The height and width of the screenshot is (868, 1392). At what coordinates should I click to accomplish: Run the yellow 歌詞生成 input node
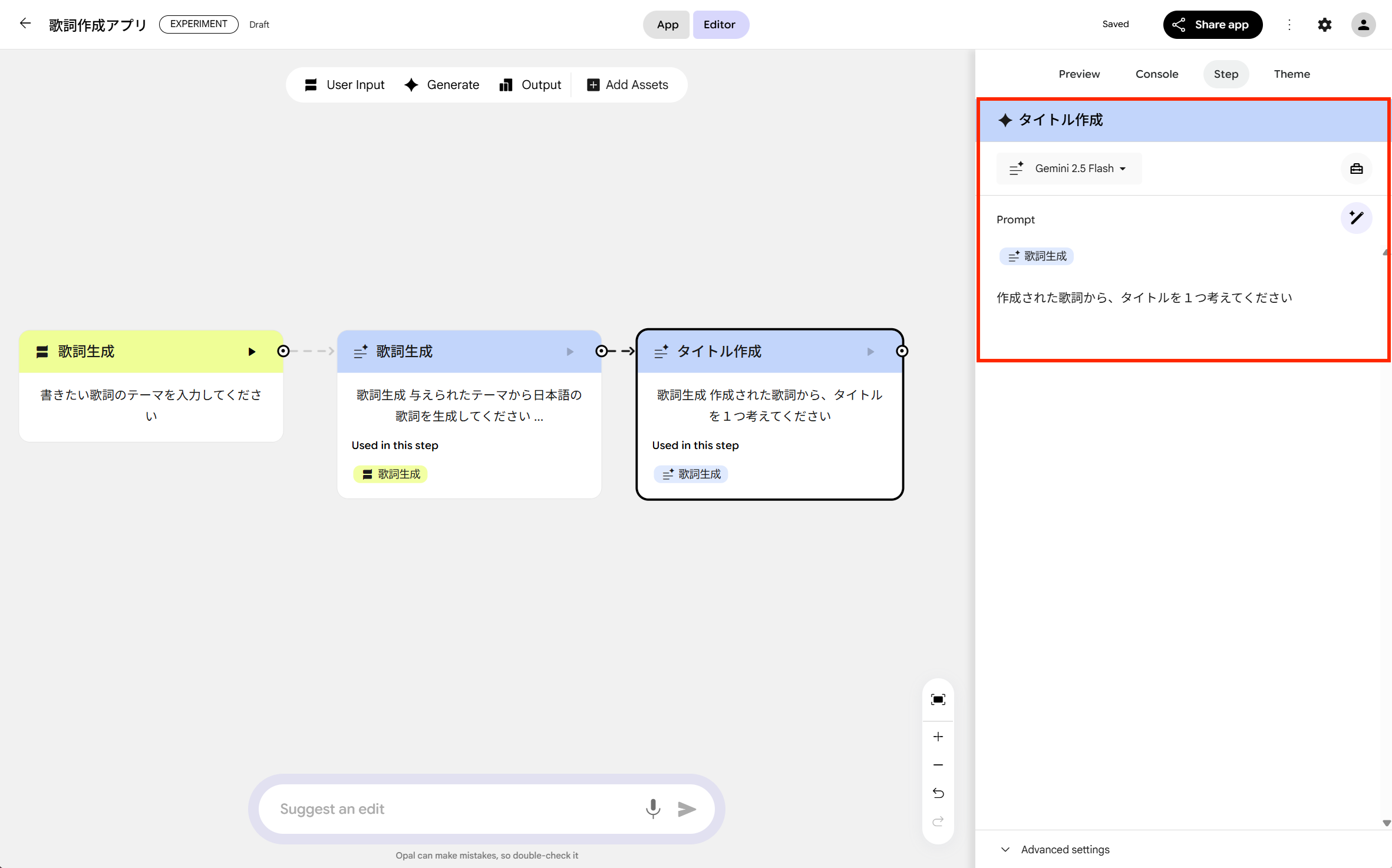252,352
